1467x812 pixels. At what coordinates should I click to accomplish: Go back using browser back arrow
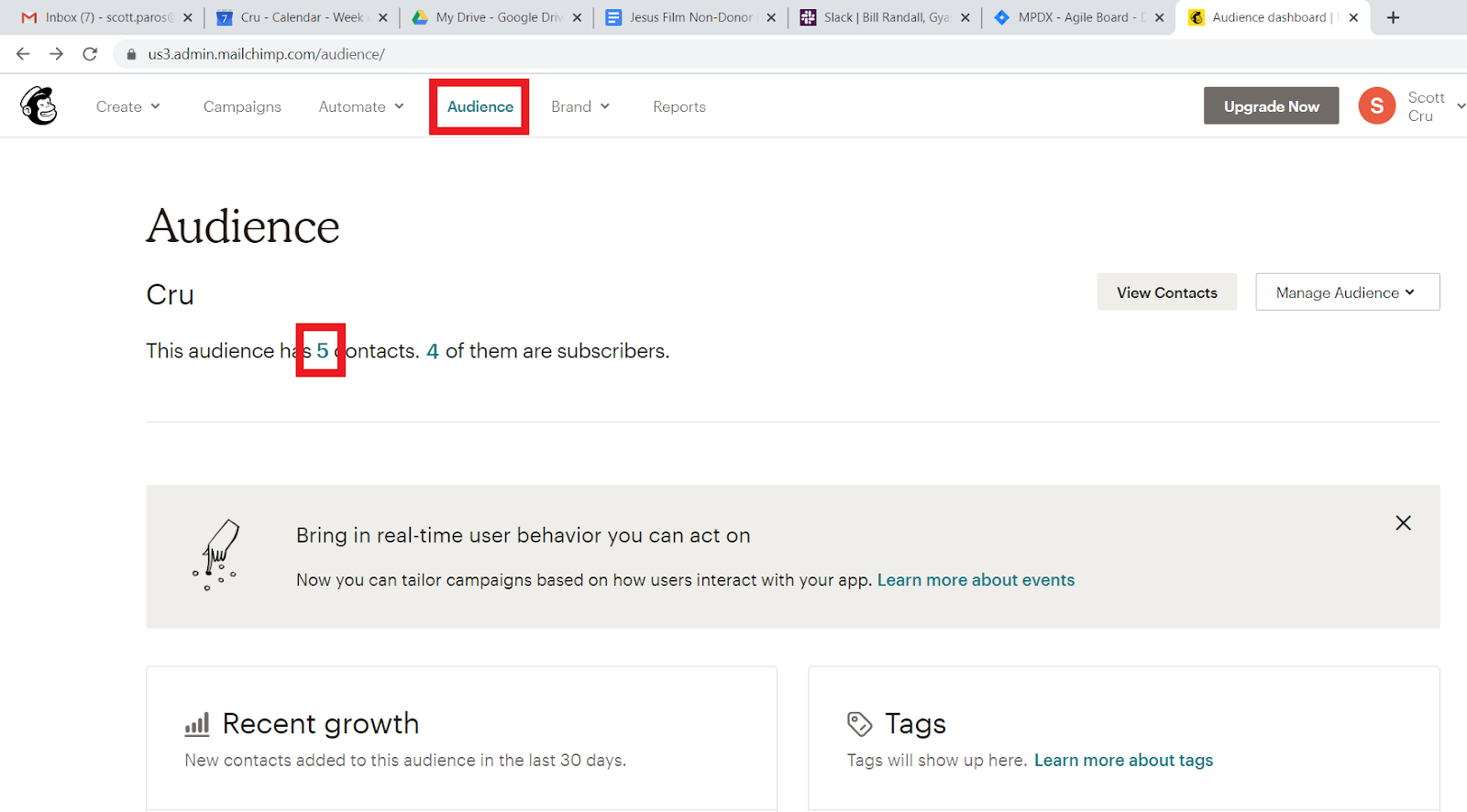[23, 54]
